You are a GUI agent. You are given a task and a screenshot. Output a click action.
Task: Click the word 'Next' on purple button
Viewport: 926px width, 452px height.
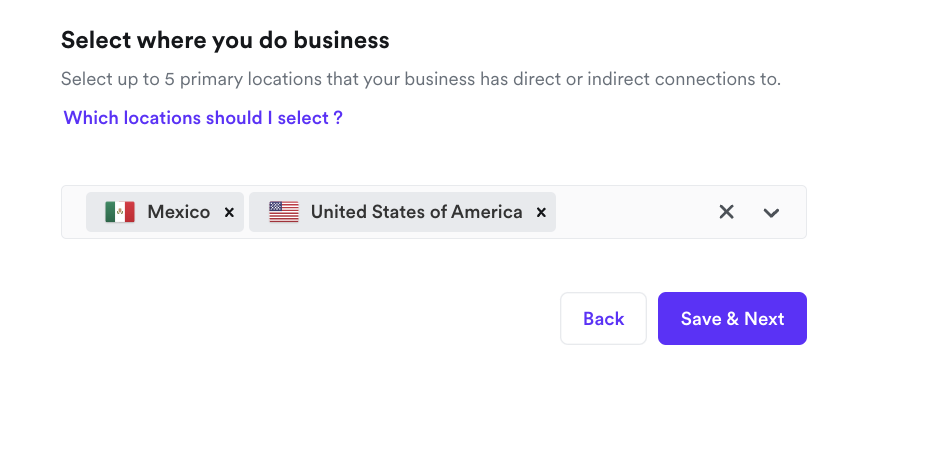coord(764,319)
